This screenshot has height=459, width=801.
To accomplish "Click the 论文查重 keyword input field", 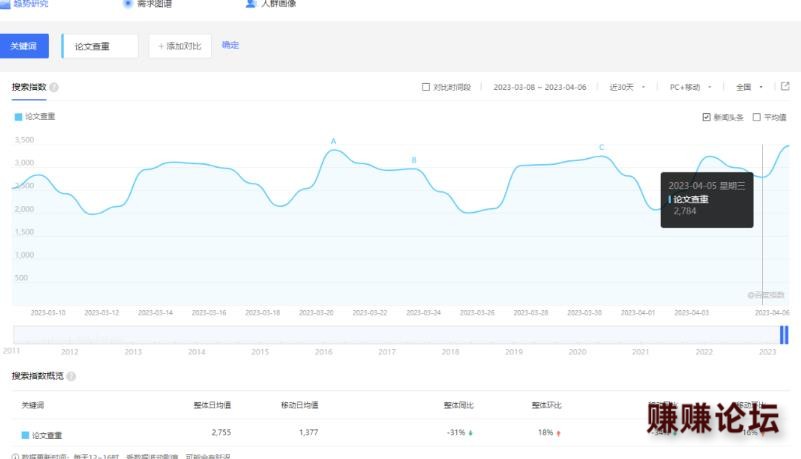I will click(100, 46).
